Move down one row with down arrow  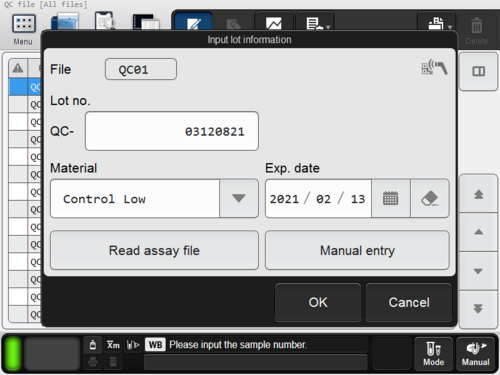point(478,271)
